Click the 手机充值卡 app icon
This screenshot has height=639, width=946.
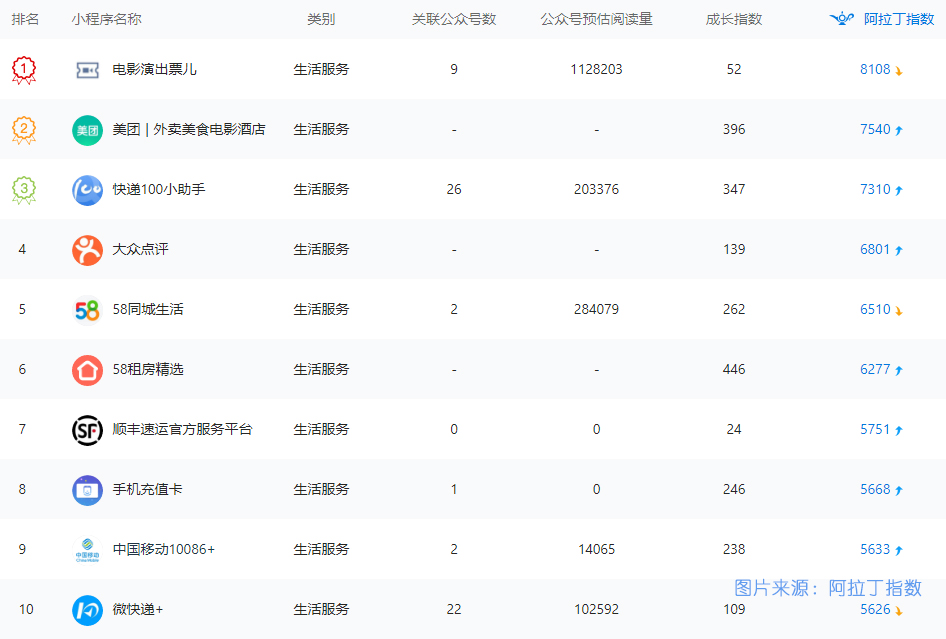(87, 490)
